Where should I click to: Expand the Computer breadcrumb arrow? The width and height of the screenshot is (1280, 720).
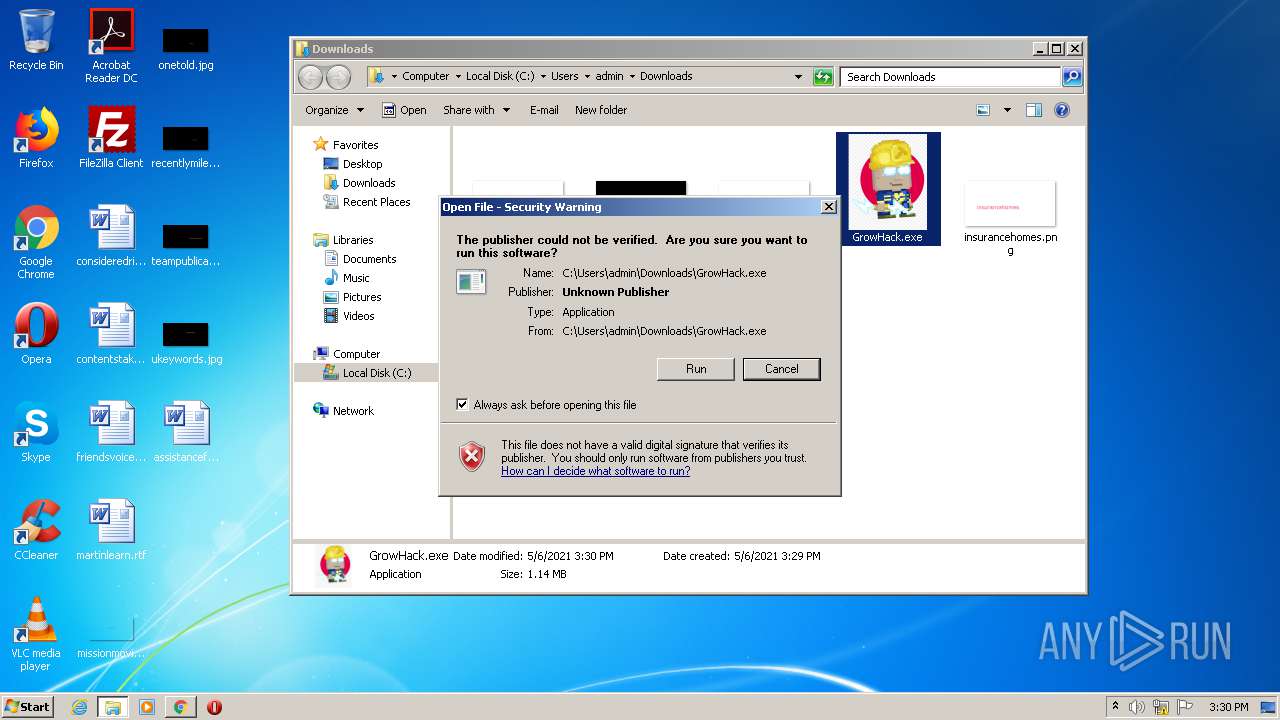point(458,77)
